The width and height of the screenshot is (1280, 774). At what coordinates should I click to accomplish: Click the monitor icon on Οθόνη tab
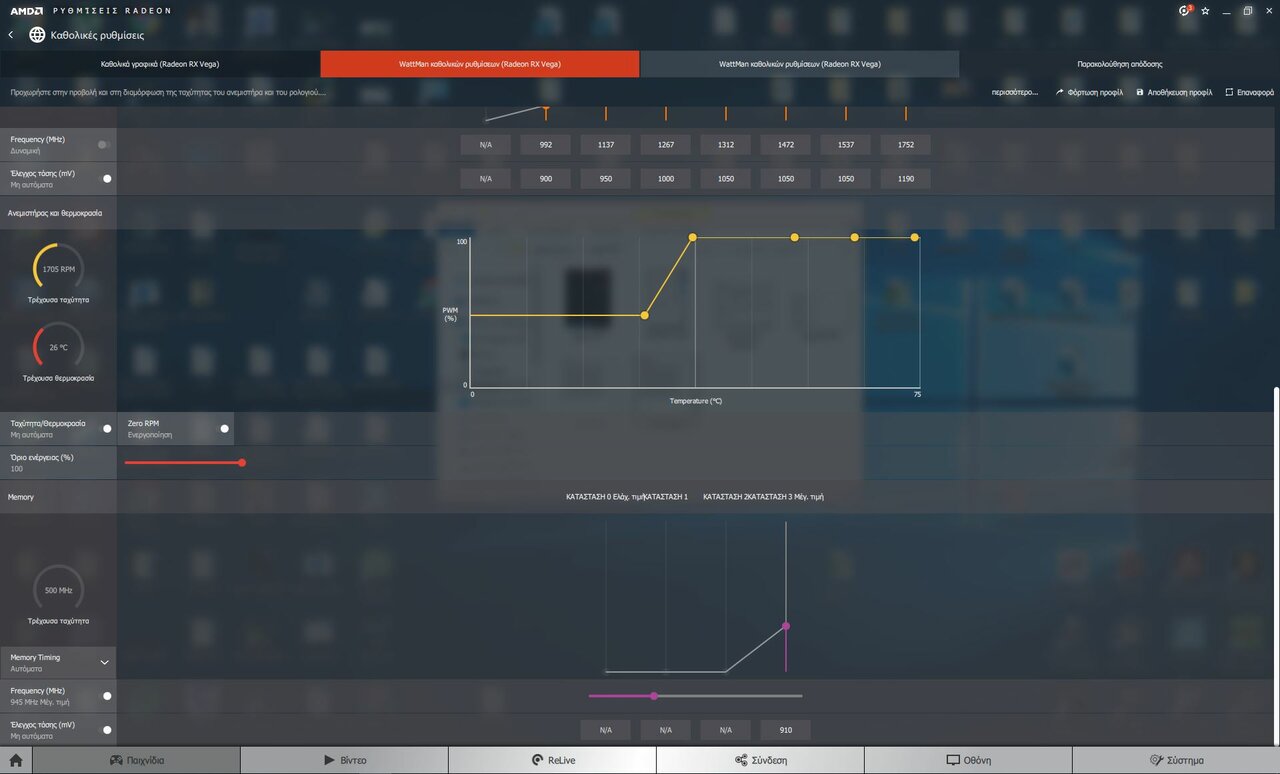point(953,760)
